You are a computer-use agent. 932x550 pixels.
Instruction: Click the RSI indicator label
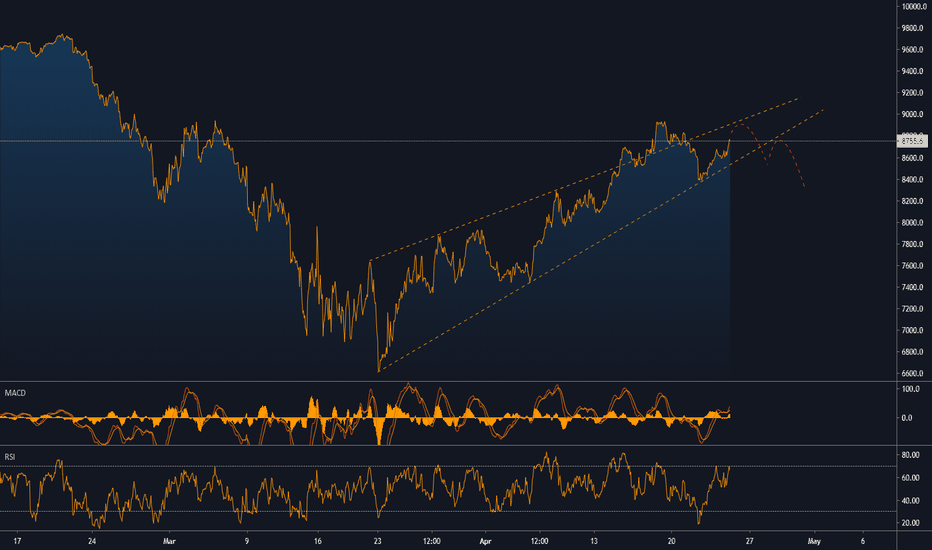pyautogui.click(x=10, y=457)
